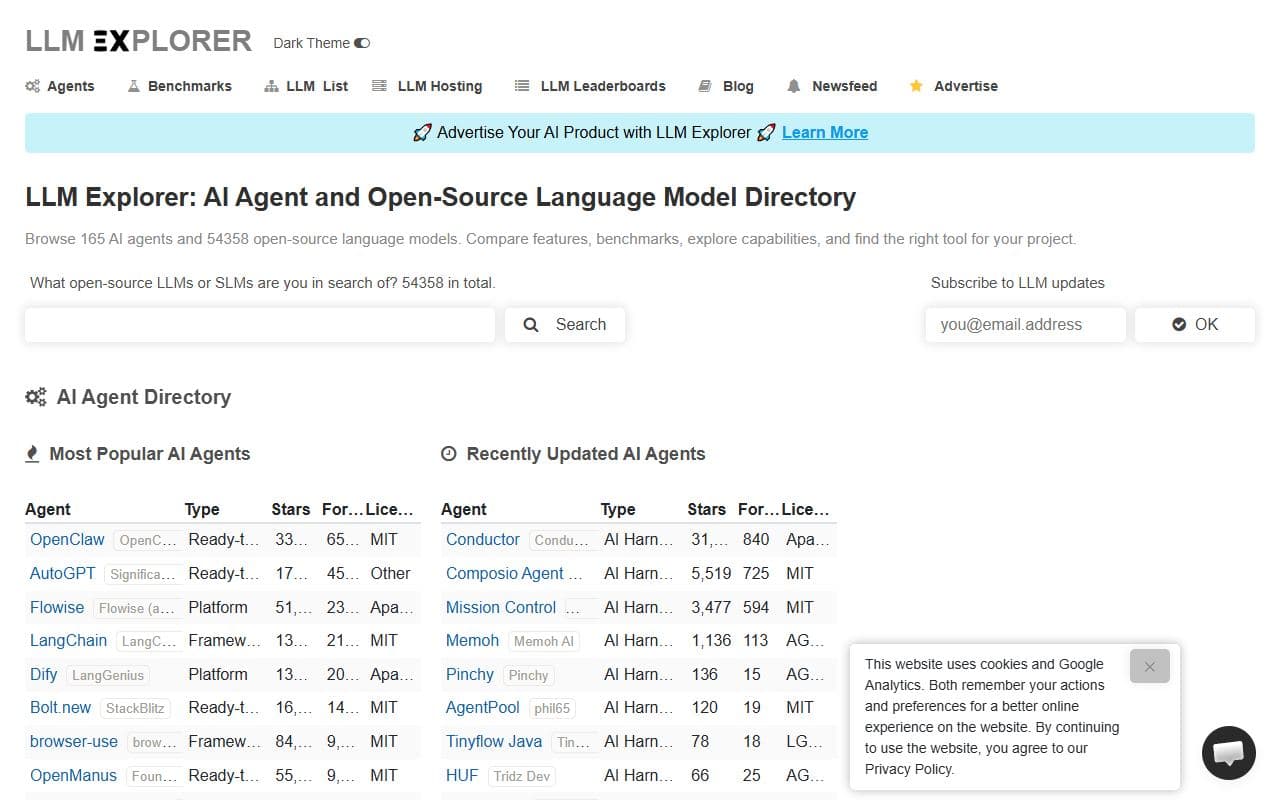The image size is (1280, 800).
Task: Click the book icon beside Blog
Action: click(x=705, y=86)
